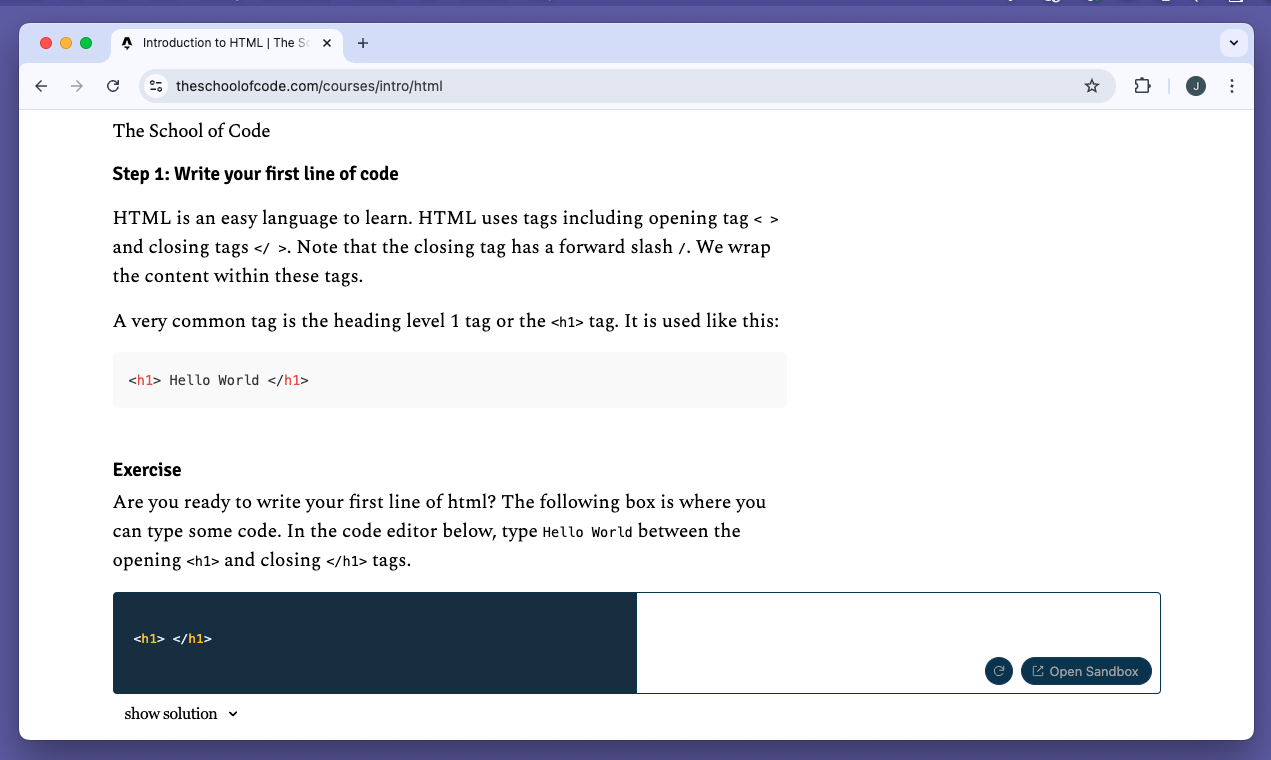The height and width of the screenshot is (760, 1271).
Task: Open Chrome's three-dot menu
Action: (x=1232, y=86)
